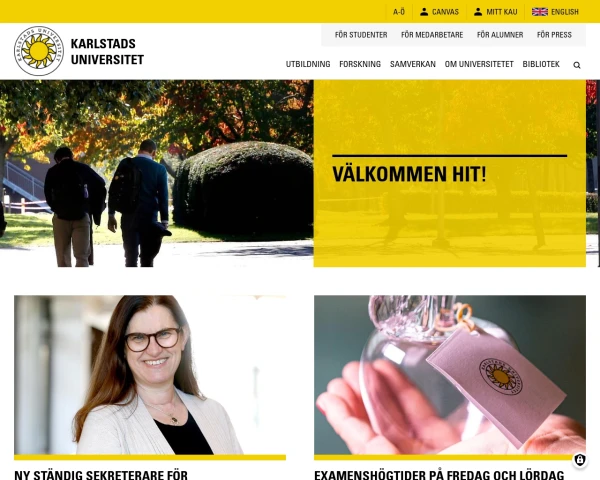
Task: Click the search magnifier icon
Action: pos(577,65)
